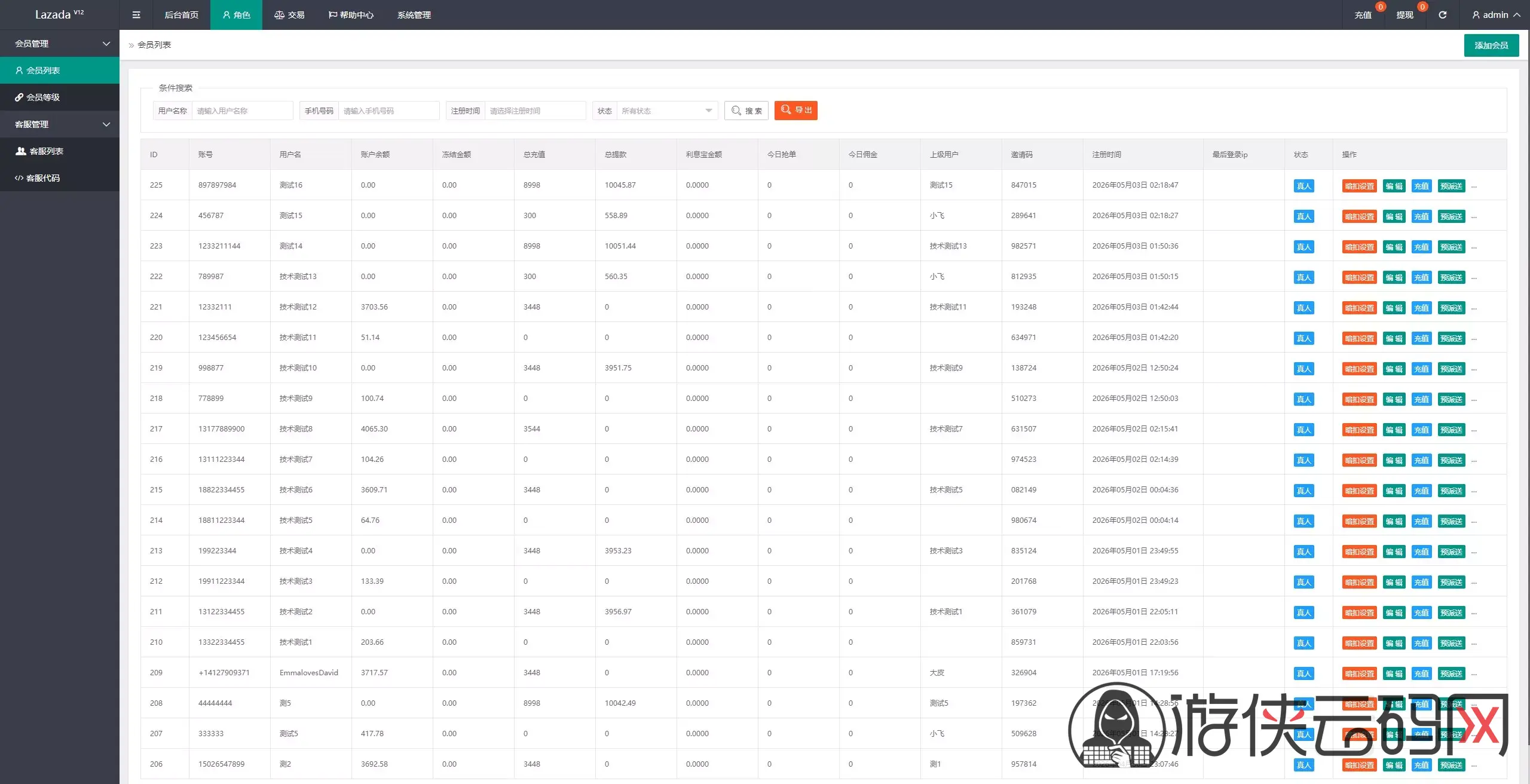Screen dimensions: 1530x784
Task: Toggle the 真人 status for user 技术测试12
Action: tap(1303, 308)
